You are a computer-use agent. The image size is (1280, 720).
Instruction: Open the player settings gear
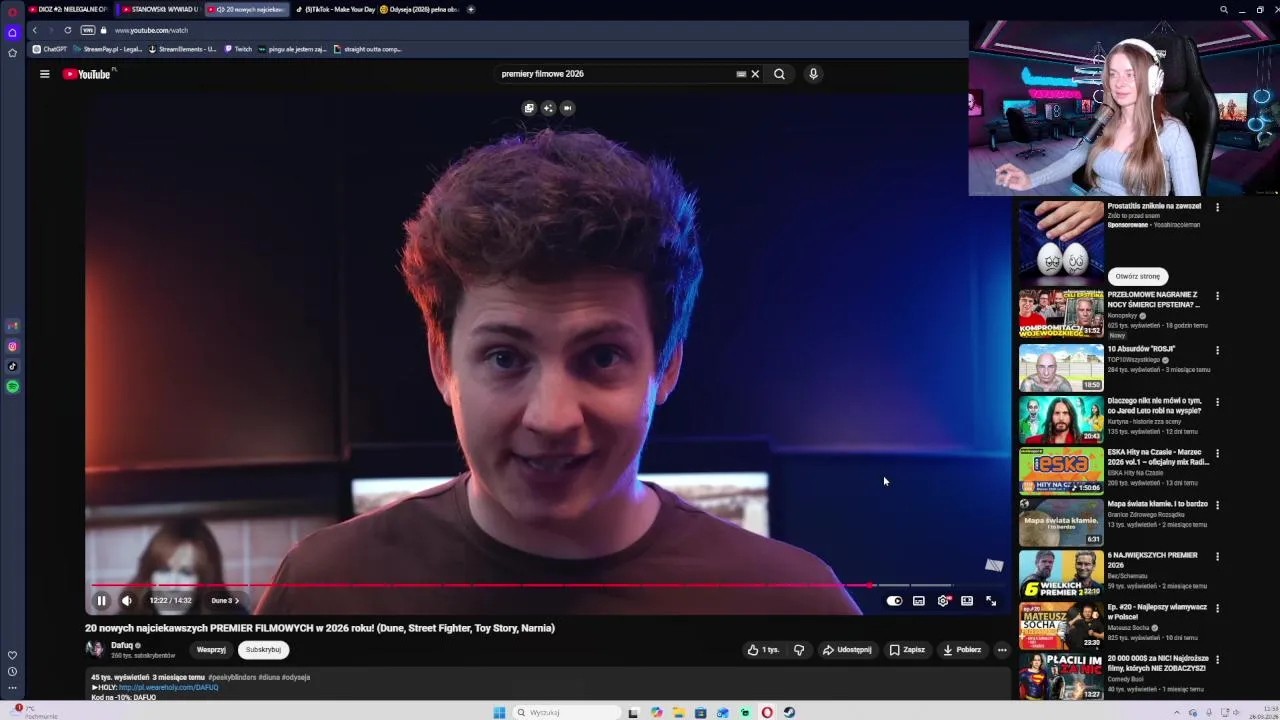pyautogui.click(x=943, y=601)
